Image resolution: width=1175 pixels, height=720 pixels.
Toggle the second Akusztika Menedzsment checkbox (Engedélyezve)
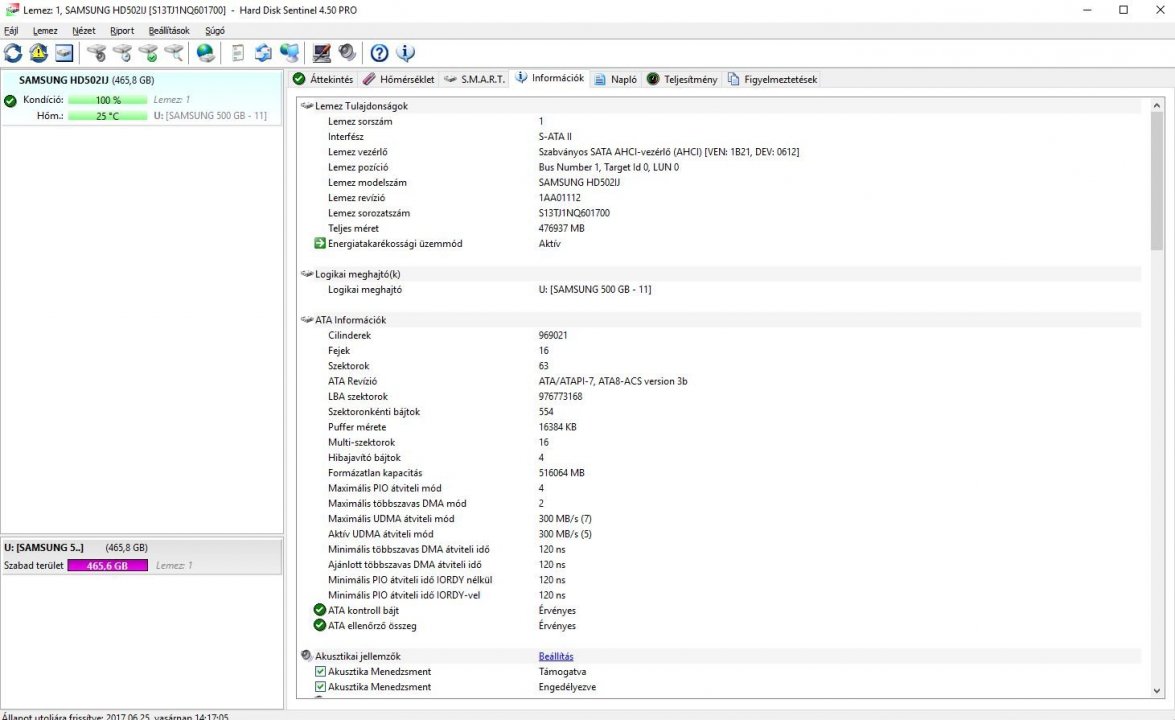[x=320, y=687]
